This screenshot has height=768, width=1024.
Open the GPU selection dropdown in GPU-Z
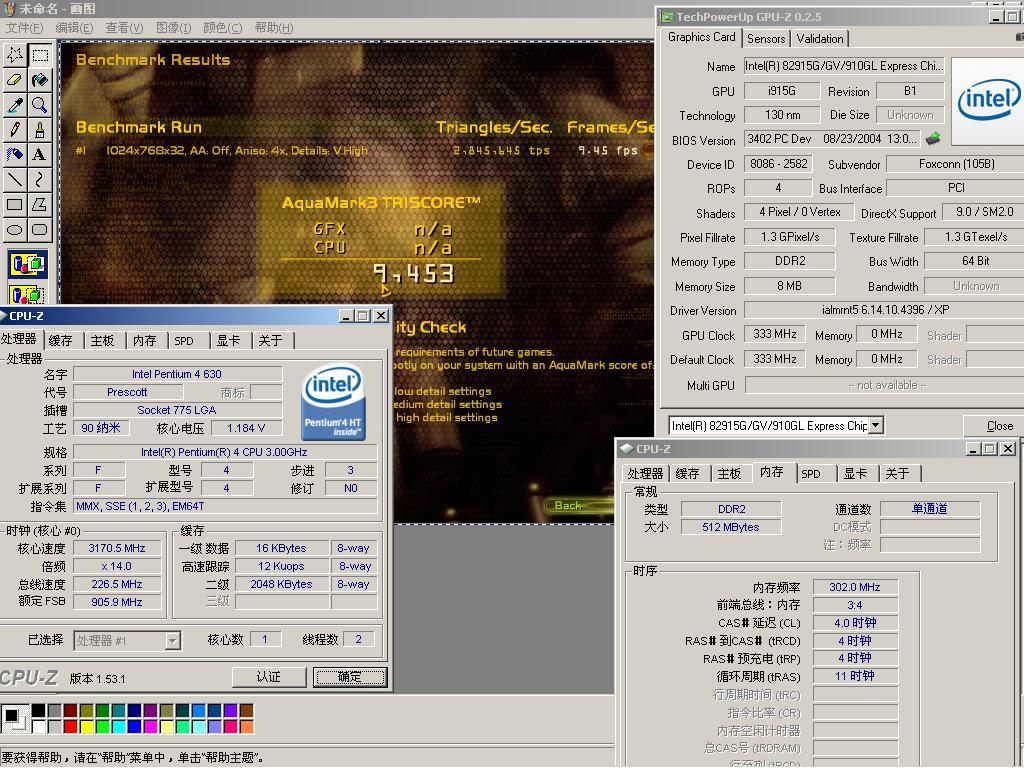coord(876,425)
